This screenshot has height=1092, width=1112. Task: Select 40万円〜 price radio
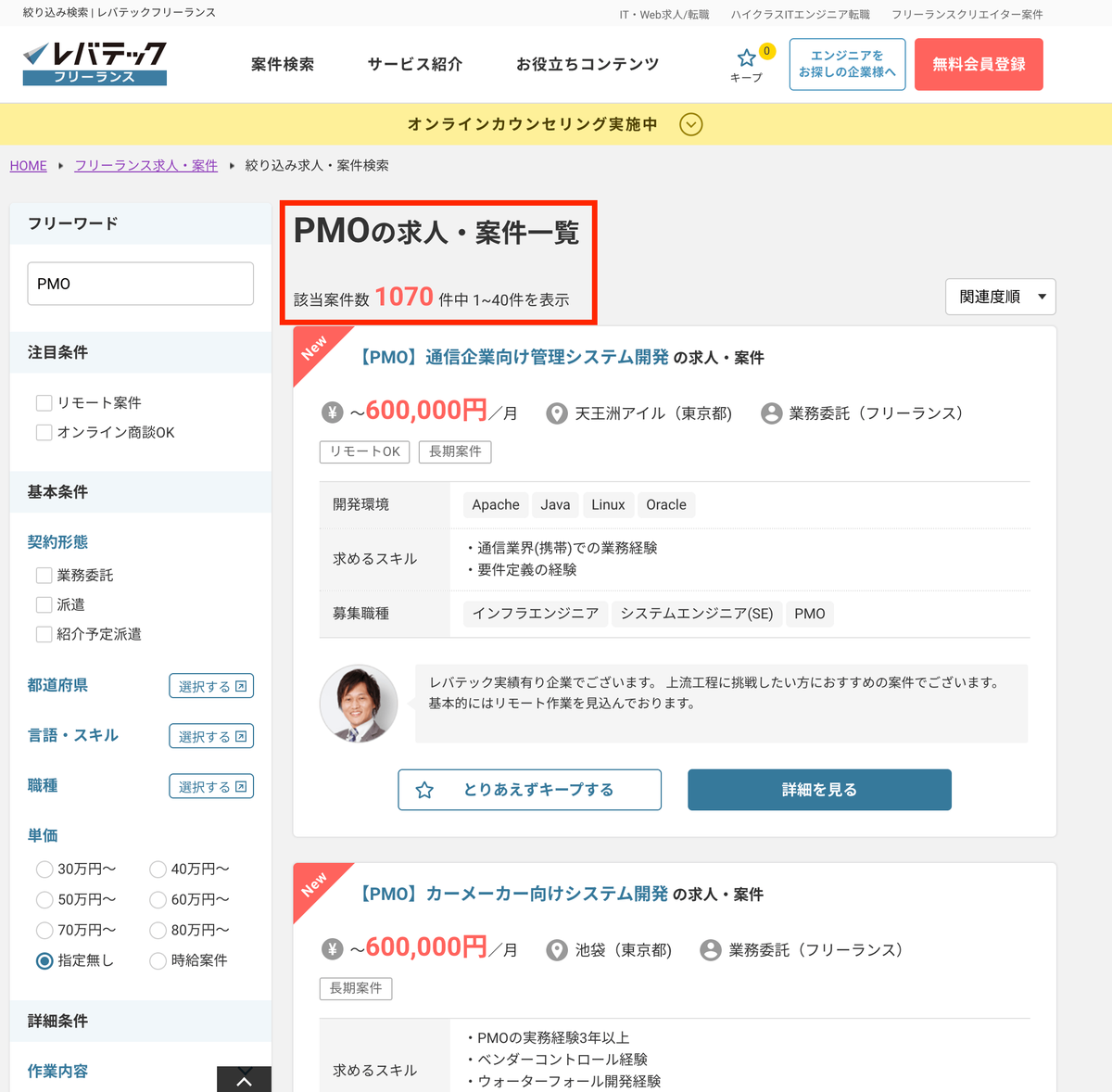point(158,869)
